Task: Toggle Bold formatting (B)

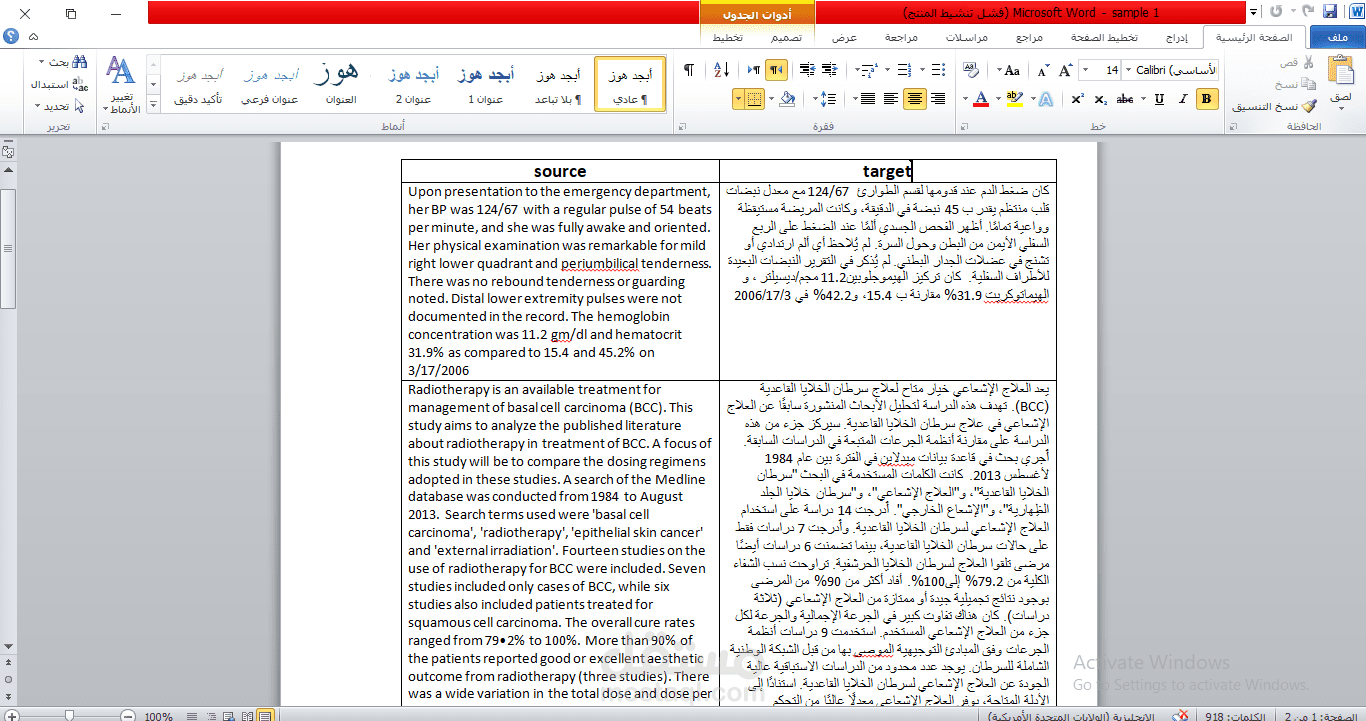Action: point(1206,98)
